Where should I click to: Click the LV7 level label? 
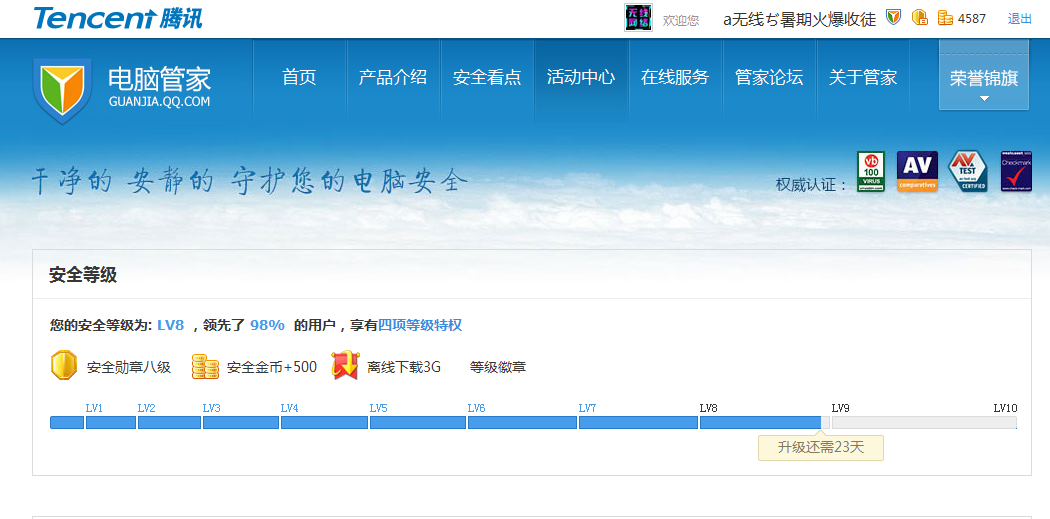[x=587, y=409]
